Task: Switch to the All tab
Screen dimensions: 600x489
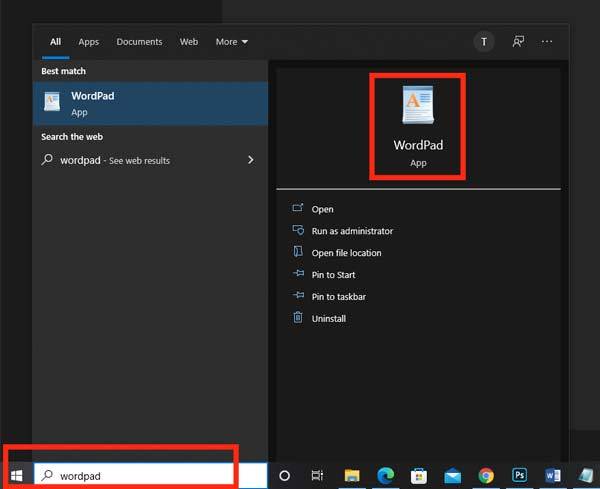Action: (55, 42)
